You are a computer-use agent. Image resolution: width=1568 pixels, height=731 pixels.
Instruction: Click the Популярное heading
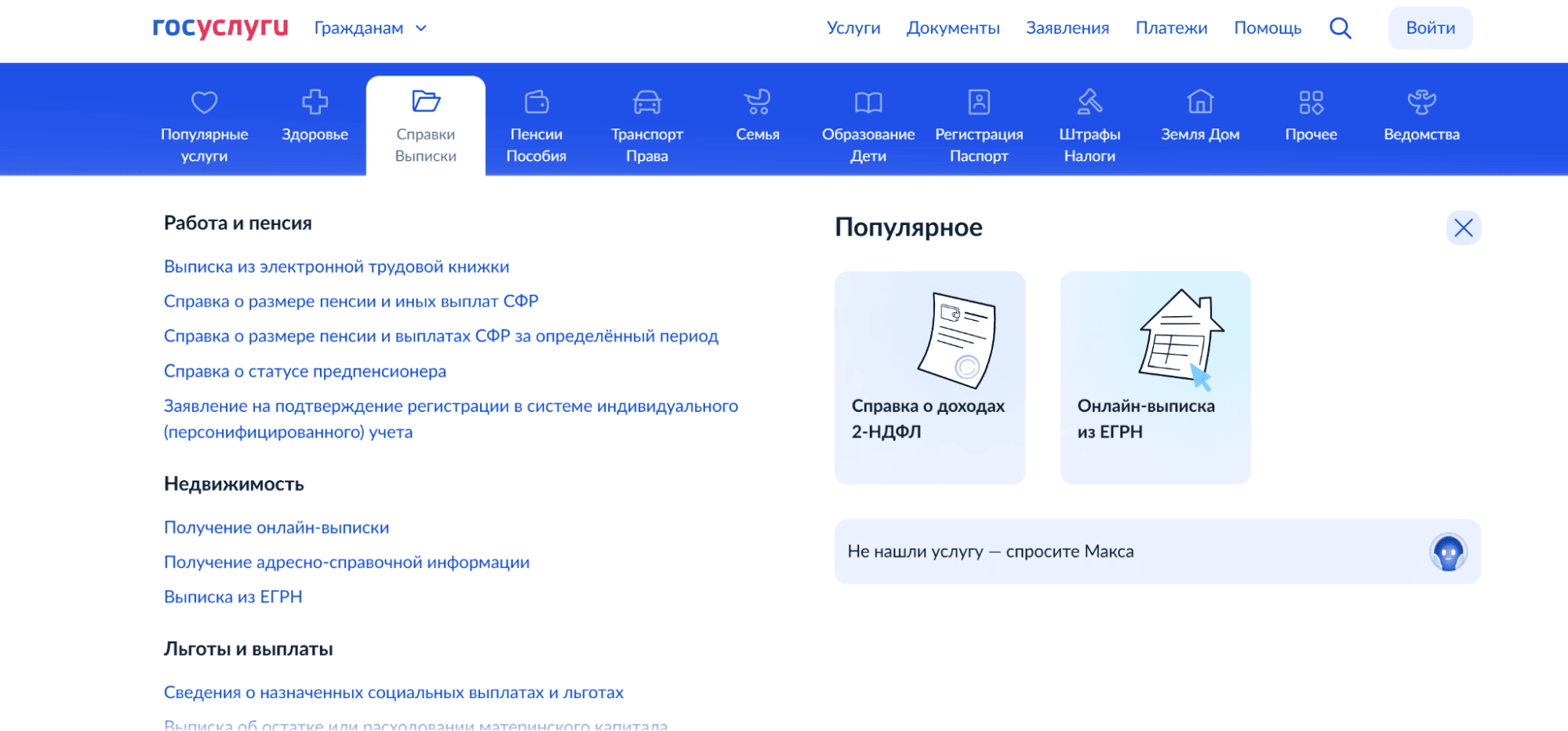tap(908, 227)
